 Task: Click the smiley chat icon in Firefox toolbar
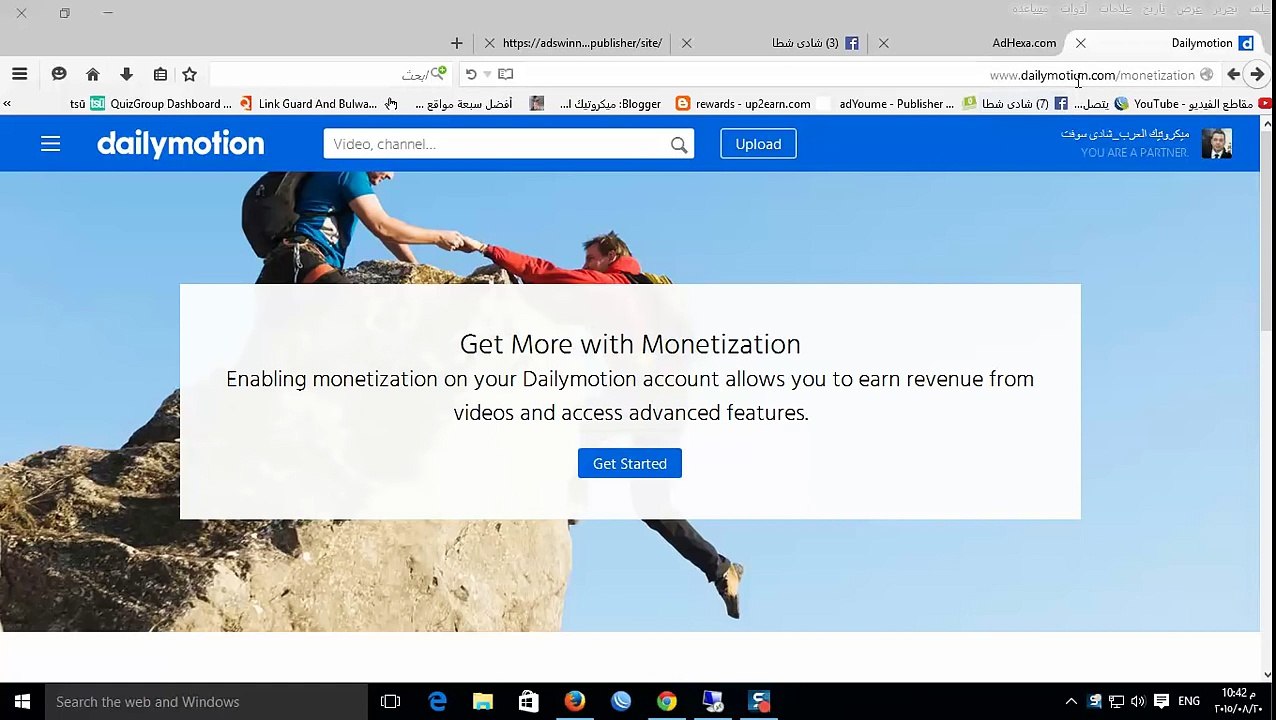pos(59,74)
